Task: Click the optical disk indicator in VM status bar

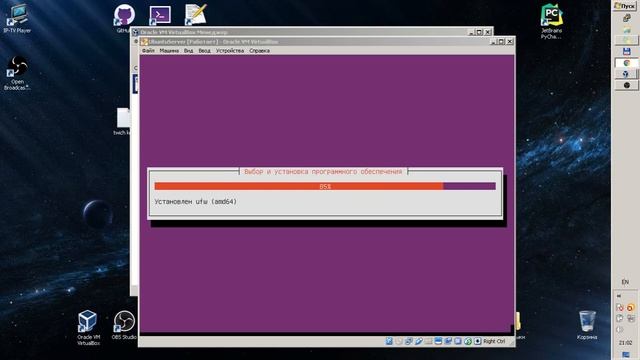Action: [x=399, y=341]
